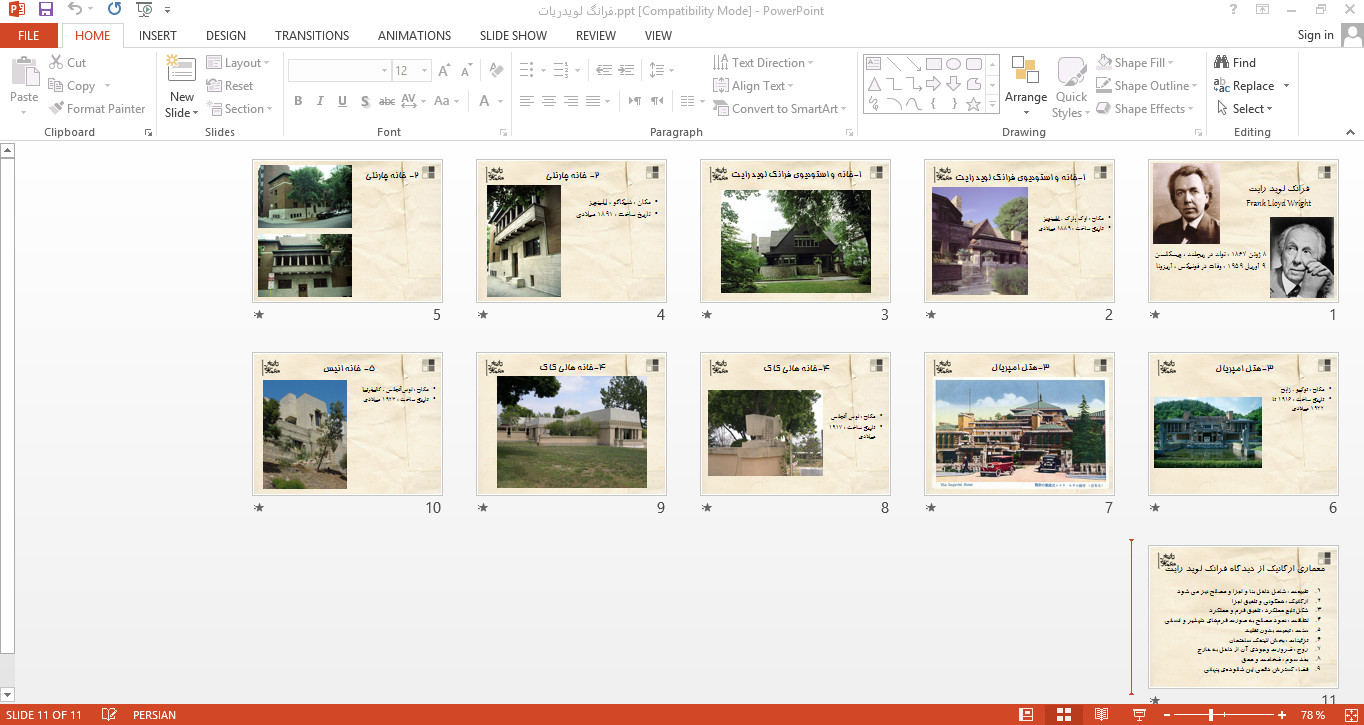1364x725 pixels.
Task: Launch Slide Show from the status bar icon
Action: [x=1138, y=715]
